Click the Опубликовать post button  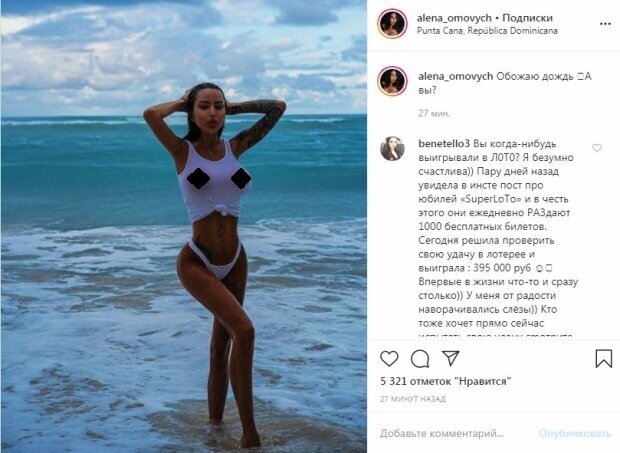pos(575,434)
